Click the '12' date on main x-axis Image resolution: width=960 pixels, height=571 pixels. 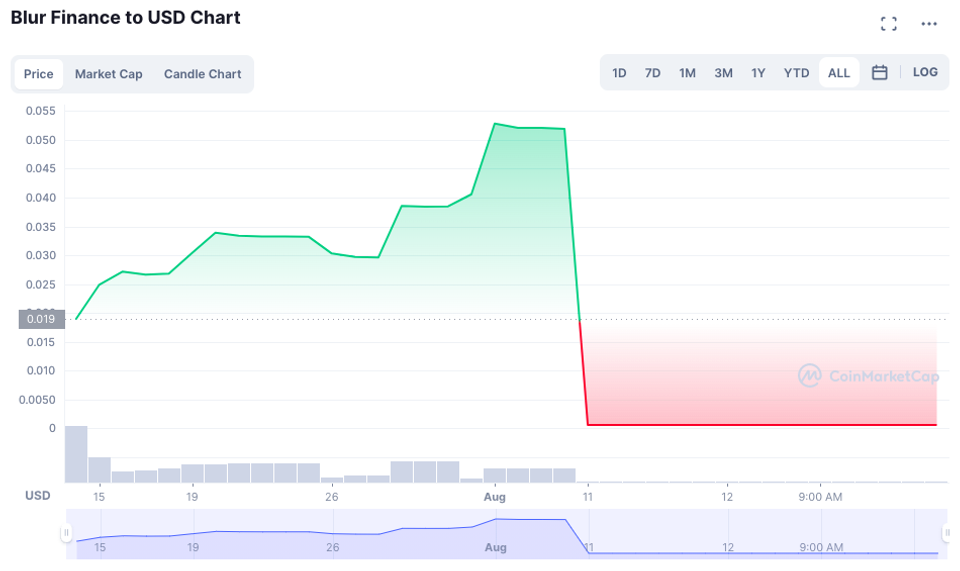tap(727, 497)
